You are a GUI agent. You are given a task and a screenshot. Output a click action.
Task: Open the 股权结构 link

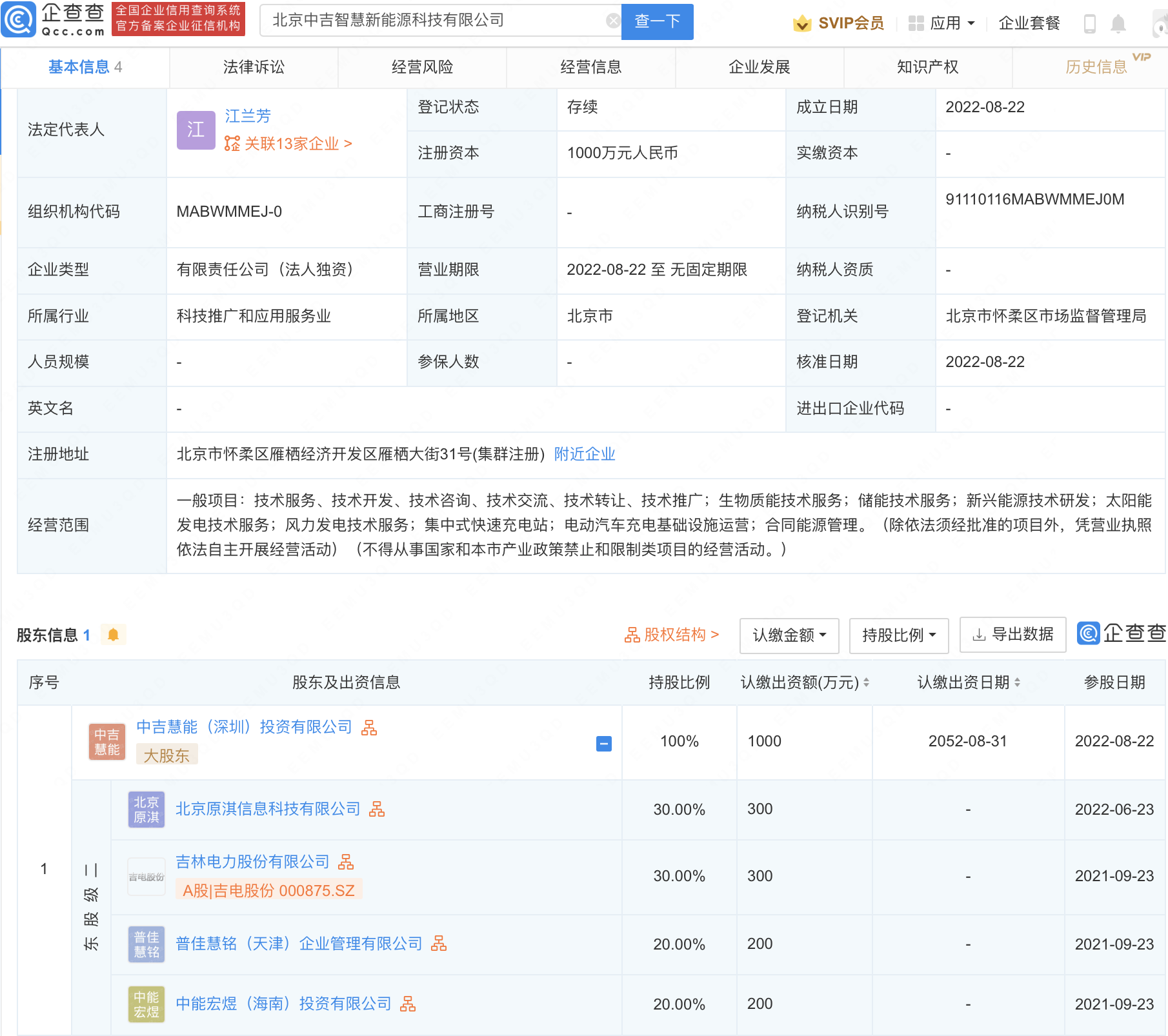tap(672, 635)
